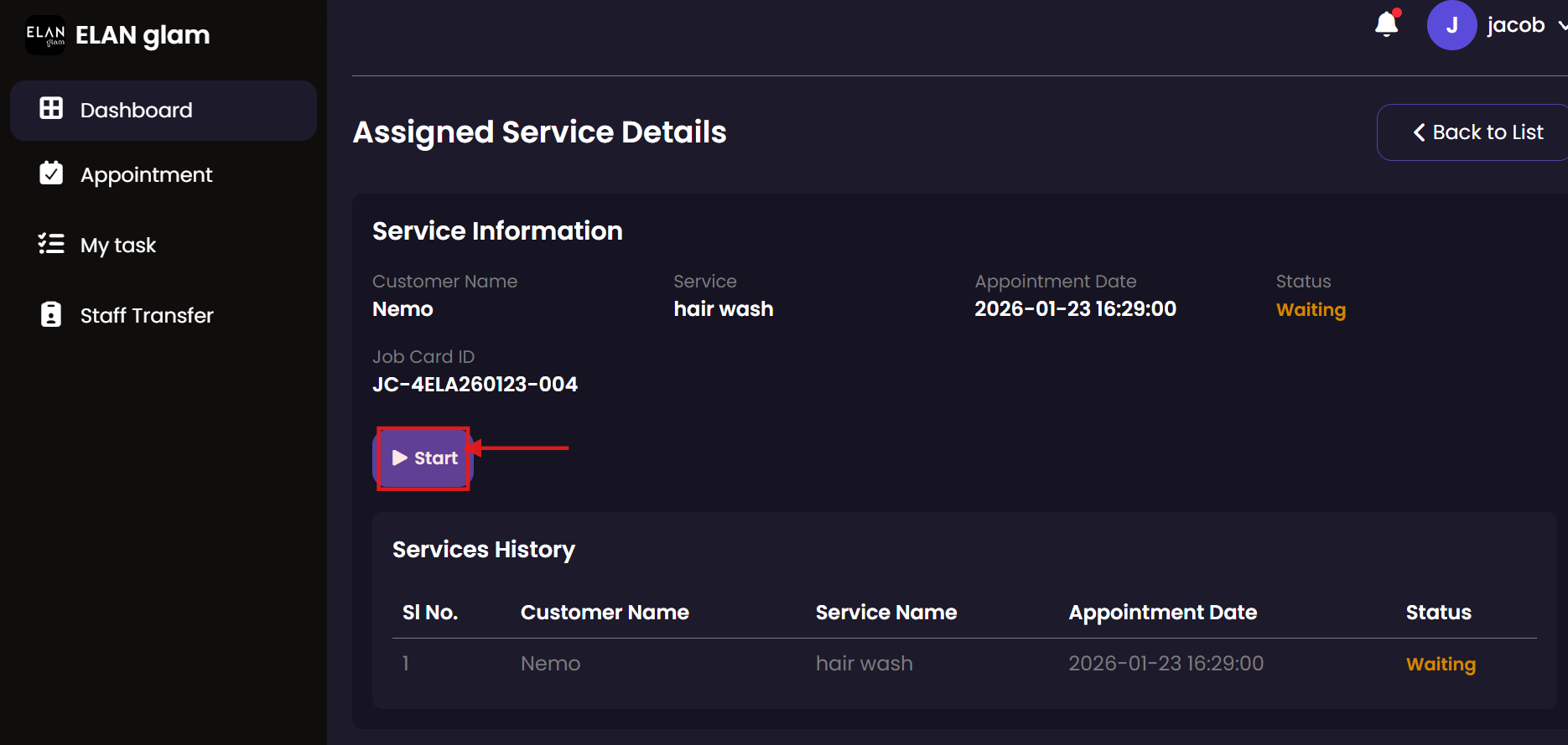Open the Staff Transfer page label
Image resolution: width=1568 pixels, height=745 pixels.
[x=147, y=315]
